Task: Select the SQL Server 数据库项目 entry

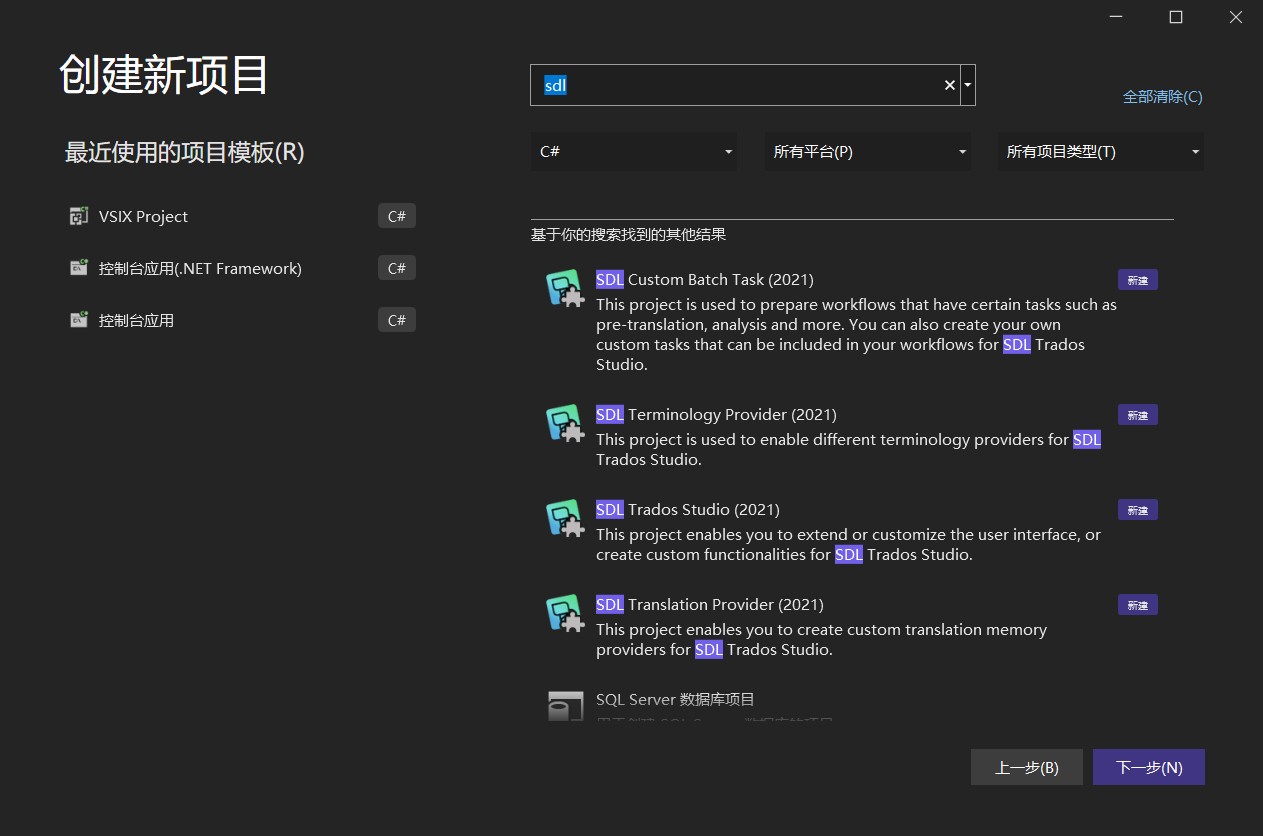Action: (675, 700)
